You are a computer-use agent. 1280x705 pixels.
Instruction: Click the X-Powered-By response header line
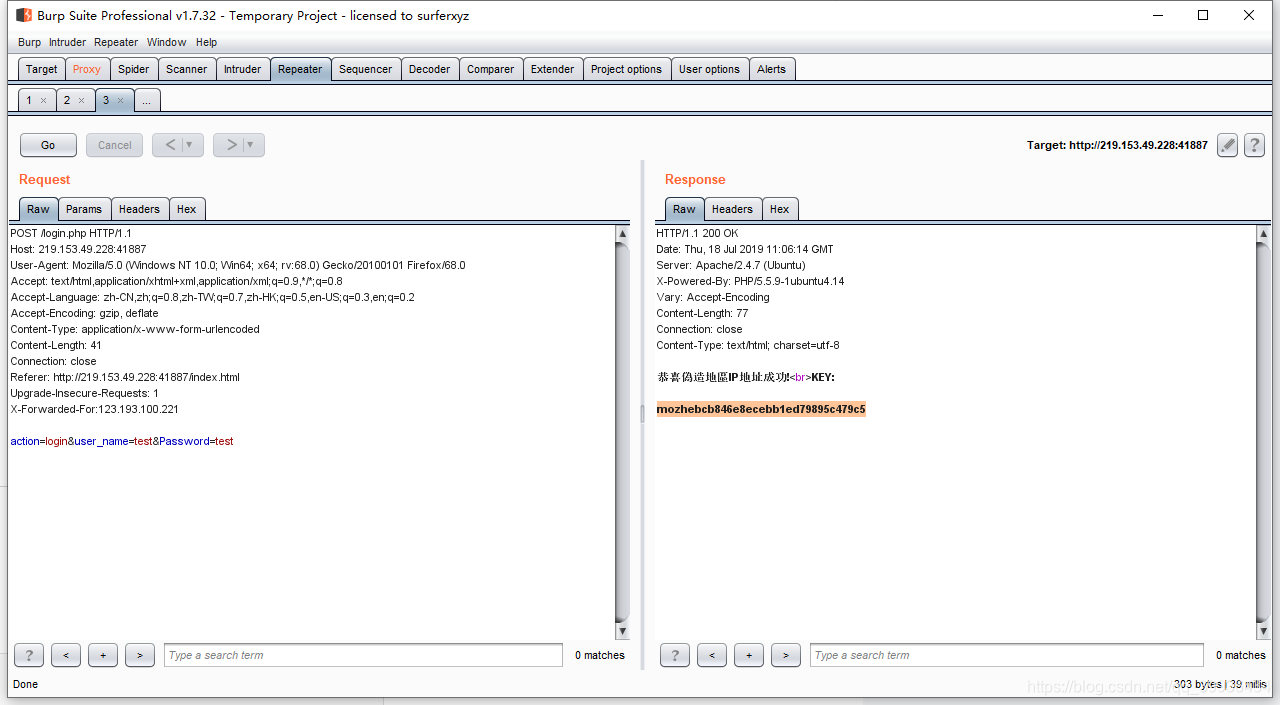750,281
